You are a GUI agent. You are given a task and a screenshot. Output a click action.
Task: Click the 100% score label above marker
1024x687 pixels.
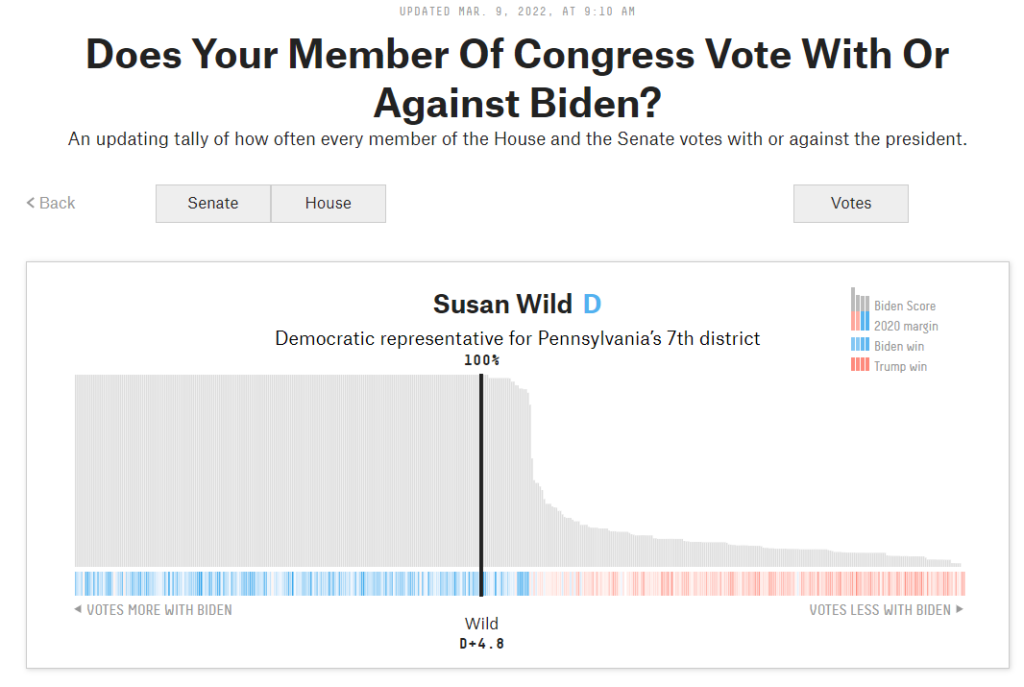coord(481,360)
